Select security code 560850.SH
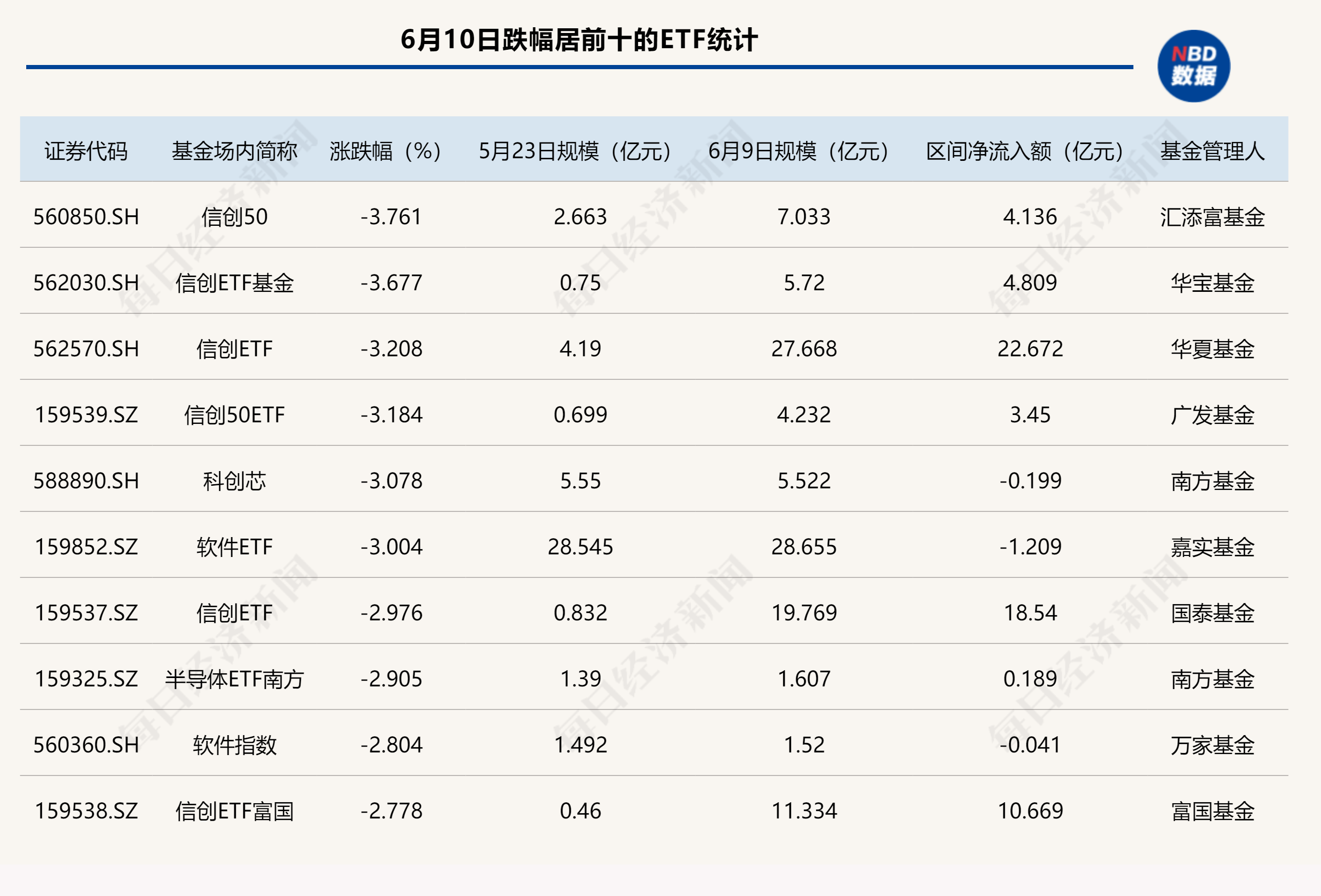Viewport: 1321px width, 896px height. point(86,217)
